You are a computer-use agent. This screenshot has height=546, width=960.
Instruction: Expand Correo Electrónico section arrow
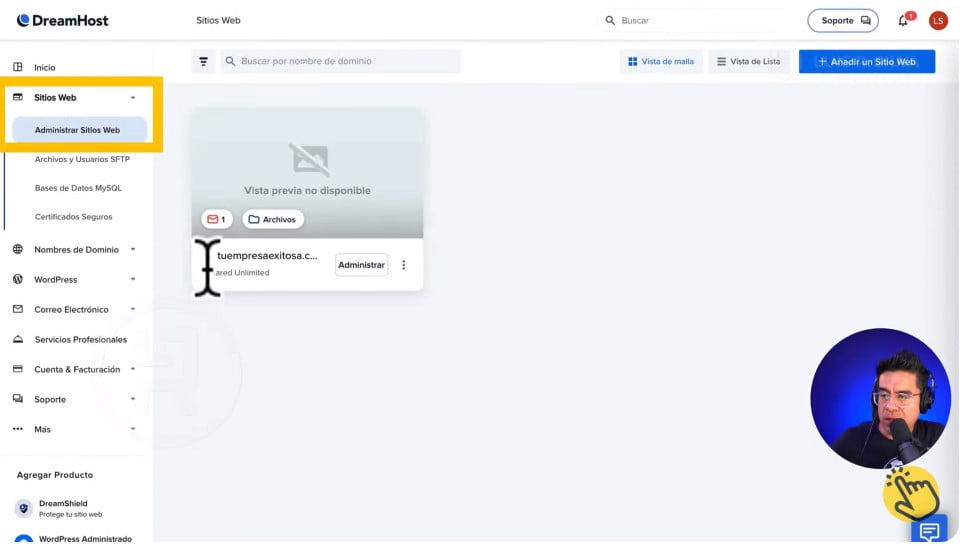coord(133,309)
